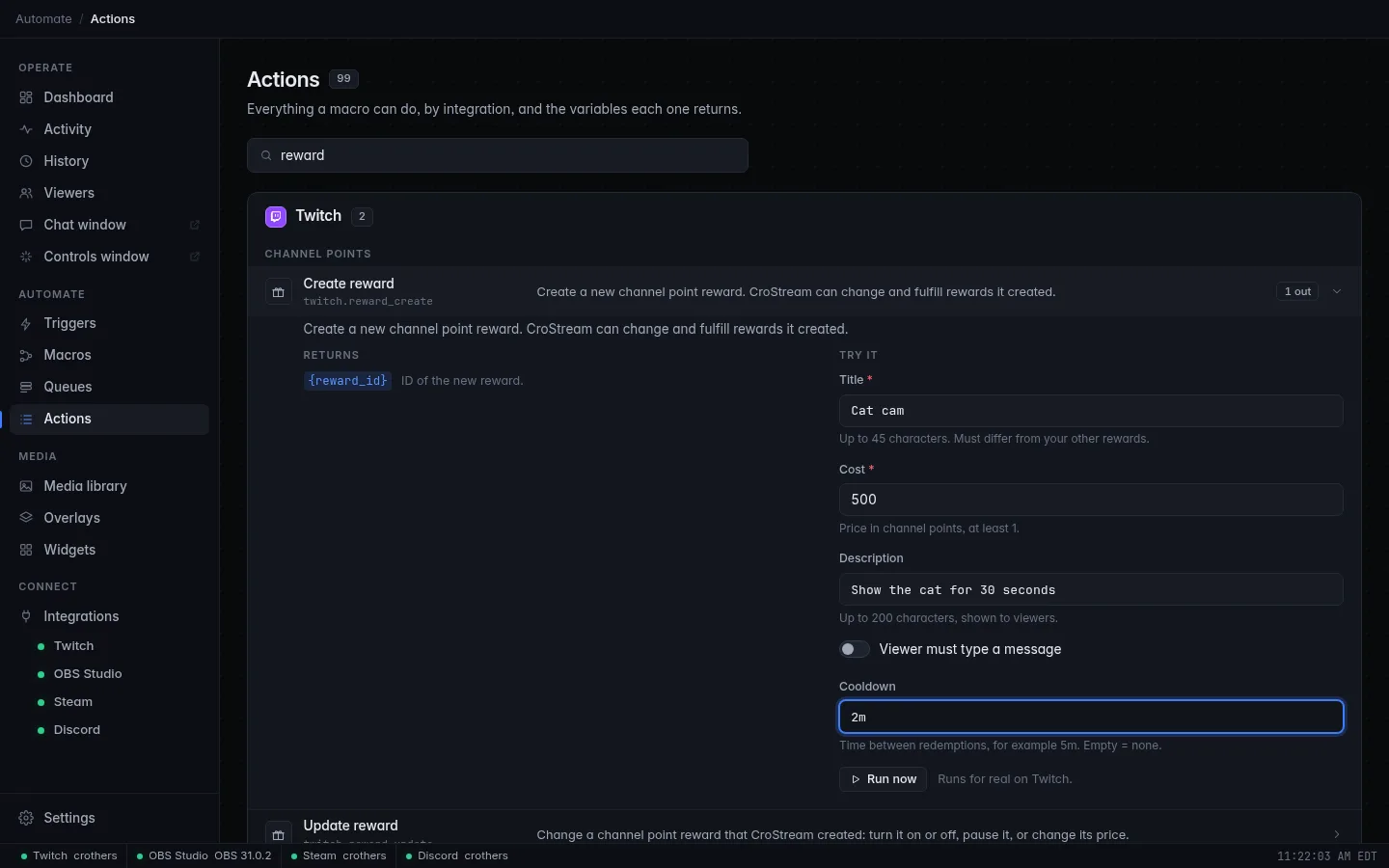Open Controls window external link icon
This screenshot has height=868, width=1389.
click(195, 257)
